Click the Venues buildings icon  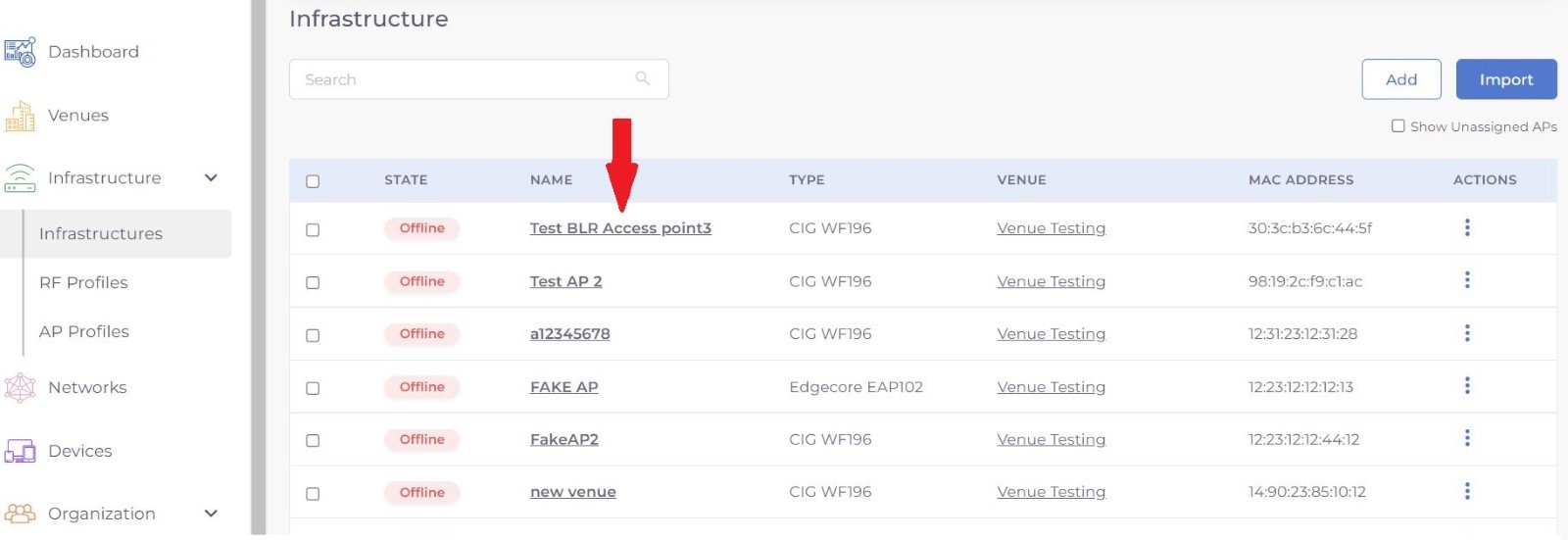tap(20, 116)
